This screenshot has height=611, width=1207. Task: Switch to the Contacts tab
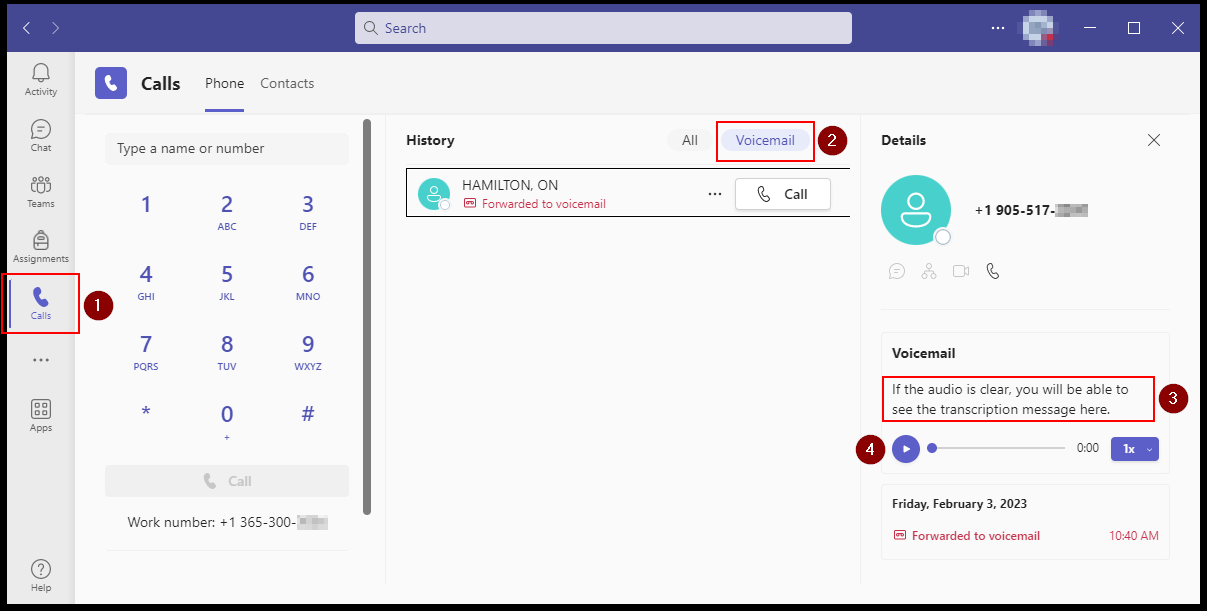287,83
